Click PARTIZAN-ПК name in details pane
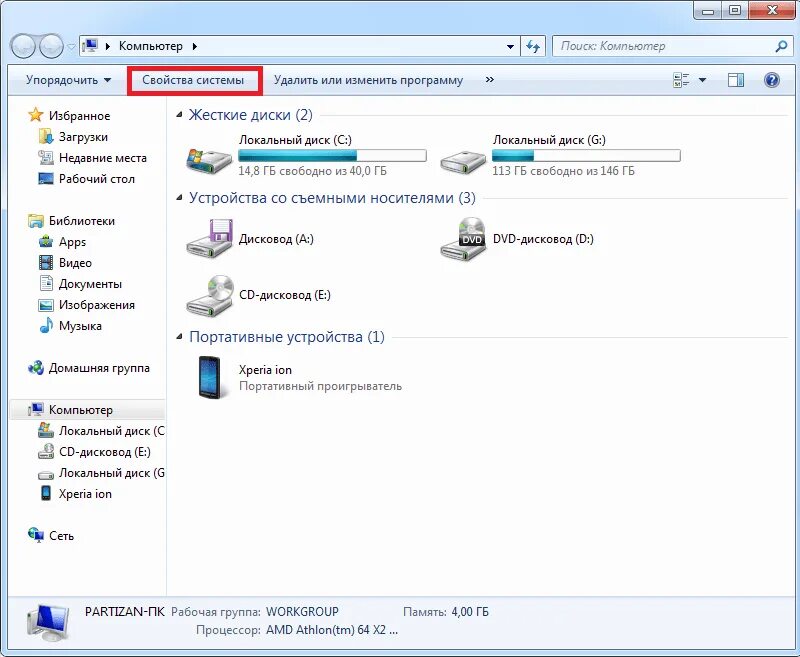Image resolution: width=800 pixels, height=657 pixels. coord(124,612)
